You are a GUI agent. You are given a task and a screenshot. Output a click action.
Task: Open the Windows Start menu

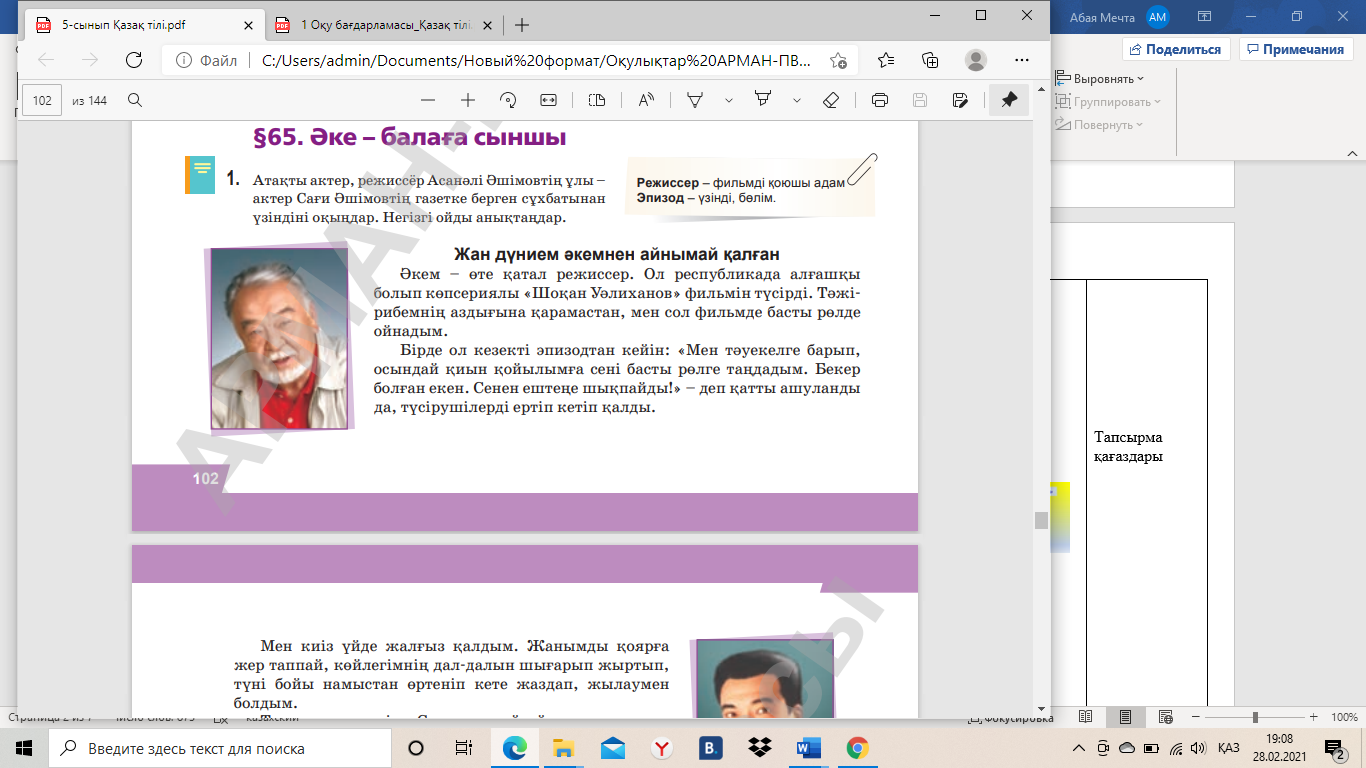[x=24, y=748]
